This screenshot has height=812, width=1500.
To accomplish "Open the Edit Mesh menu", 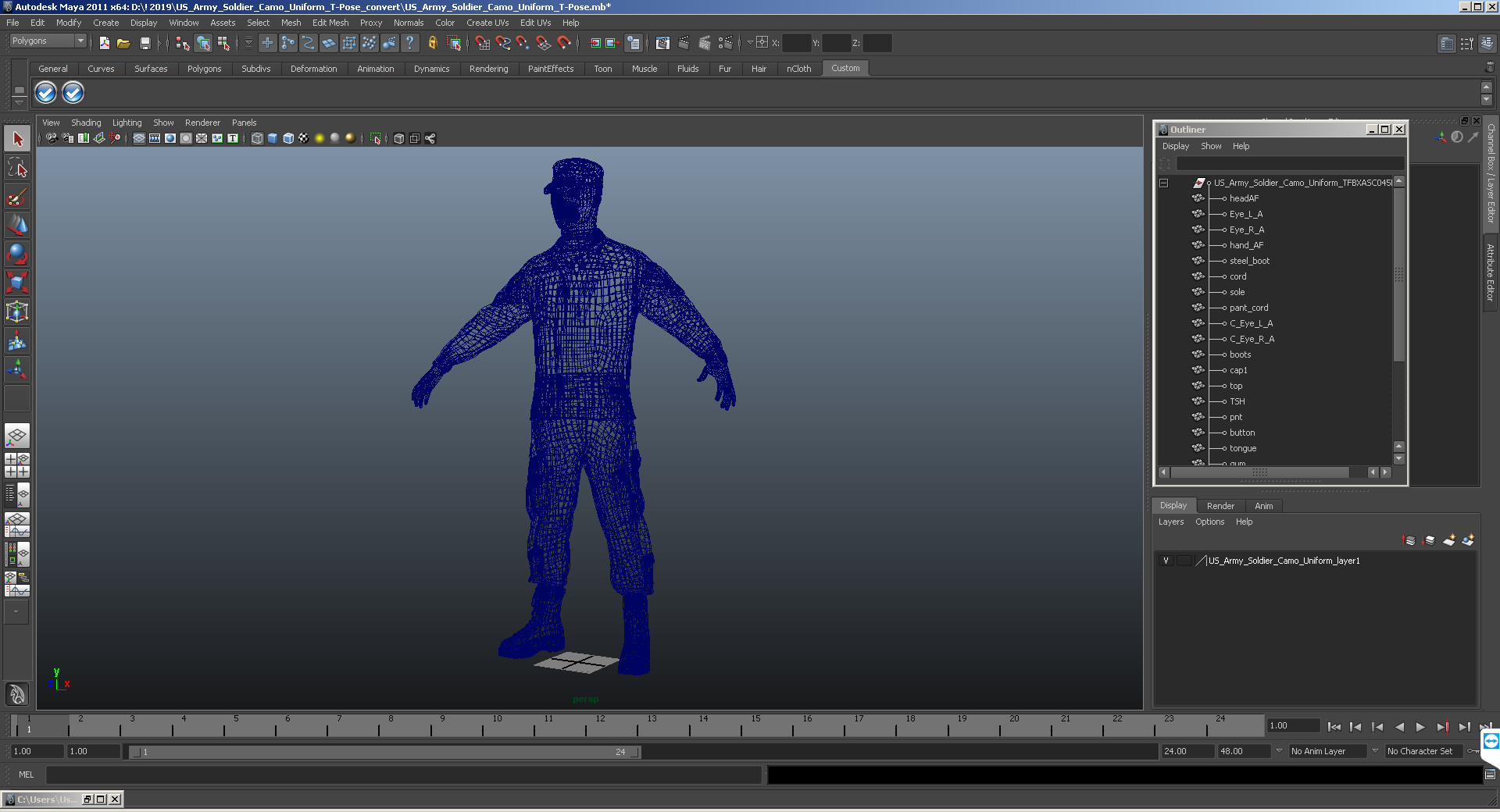I will [330, 23].
